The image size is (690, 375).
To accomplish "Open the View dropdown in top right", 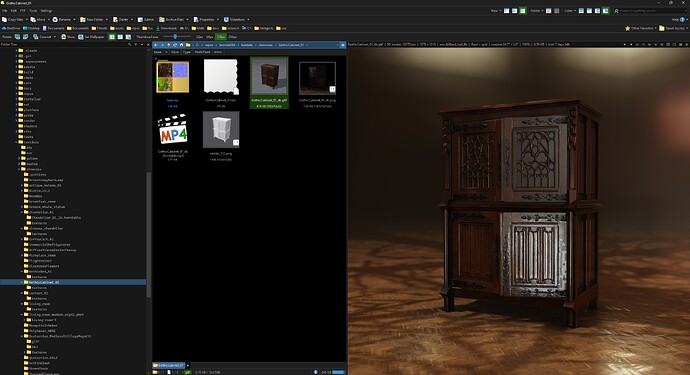I will 495,11.
